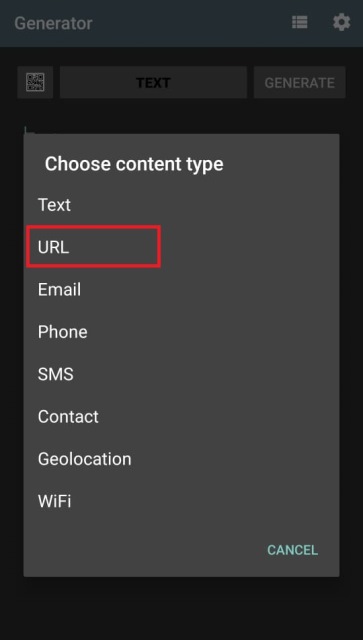
Task: Dismiss the dialog via the dark backdrop below it
Action: pos(181,608)
